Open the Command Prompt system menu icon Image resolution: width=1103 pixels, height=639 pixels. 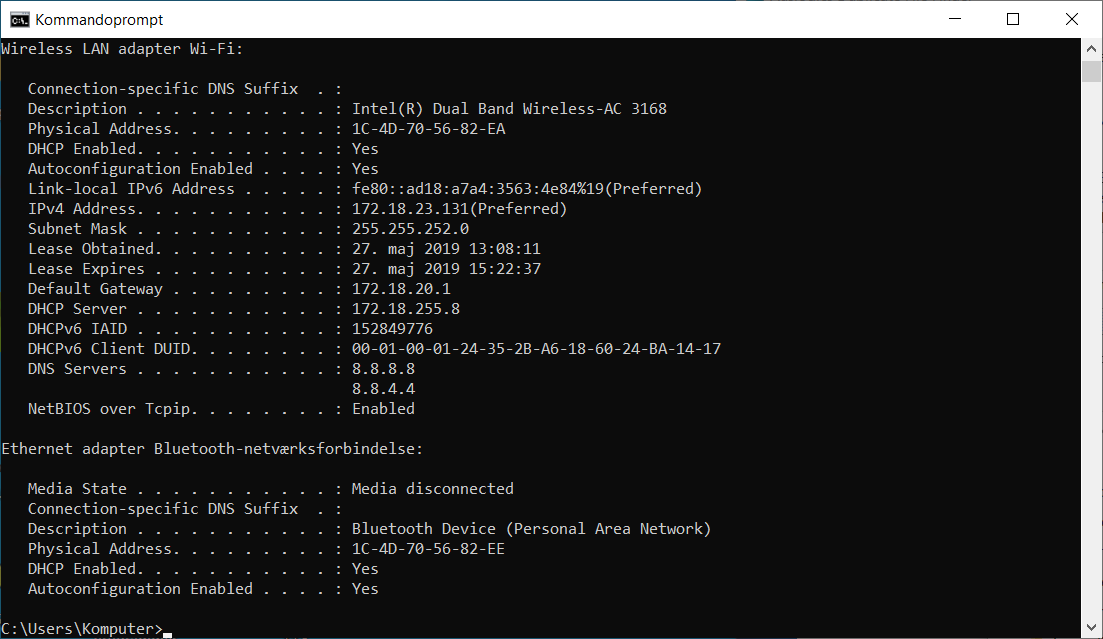point(20,18)
